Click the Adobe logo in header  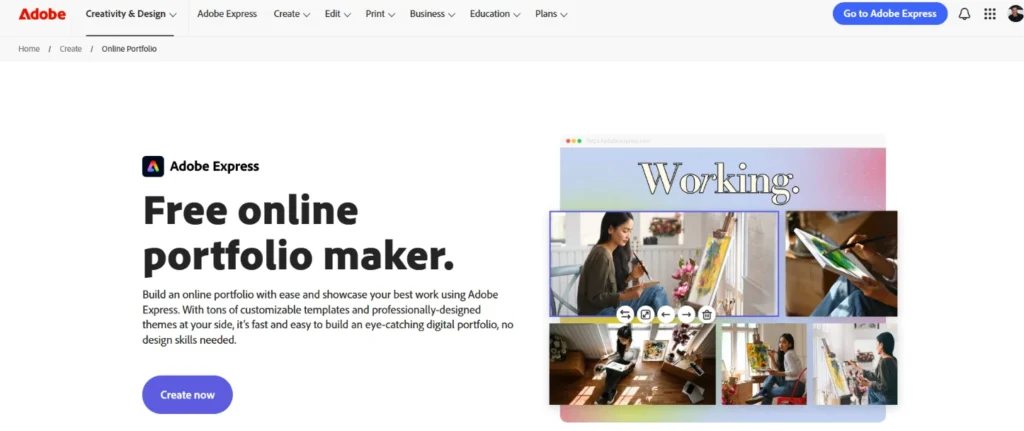(x=42, y=14)
